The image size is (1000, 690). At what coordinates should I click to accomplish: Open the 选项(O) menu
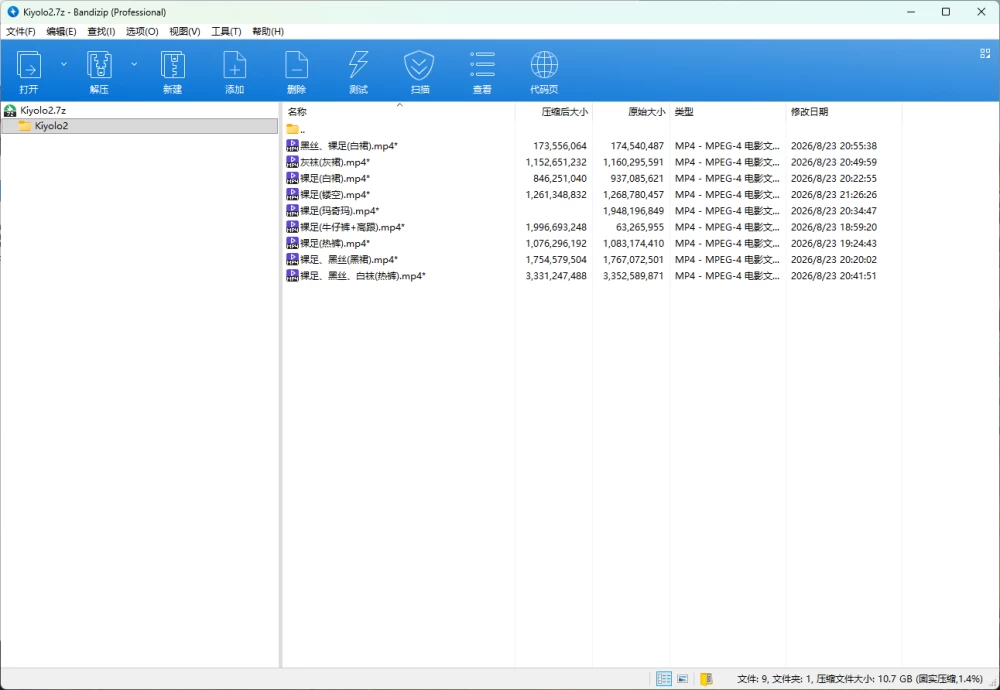click(x=142, y=31)
